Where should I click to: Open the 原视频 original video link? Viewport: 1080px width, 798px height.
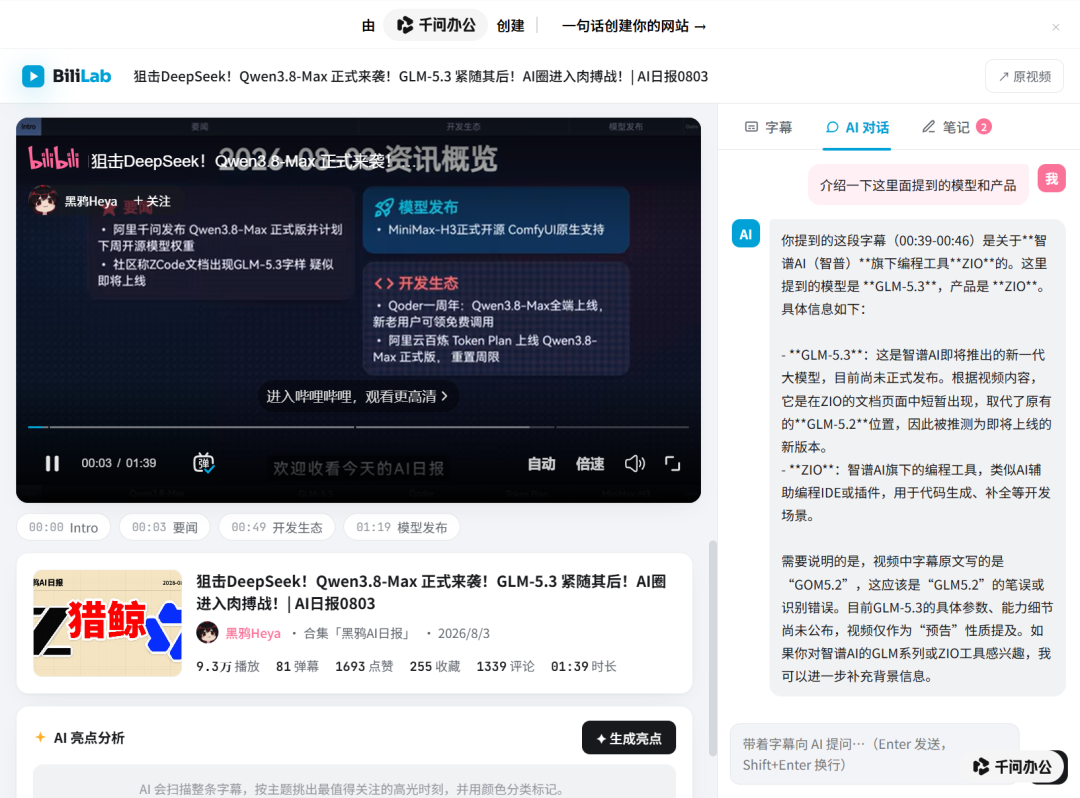[x=1024, y=76]
